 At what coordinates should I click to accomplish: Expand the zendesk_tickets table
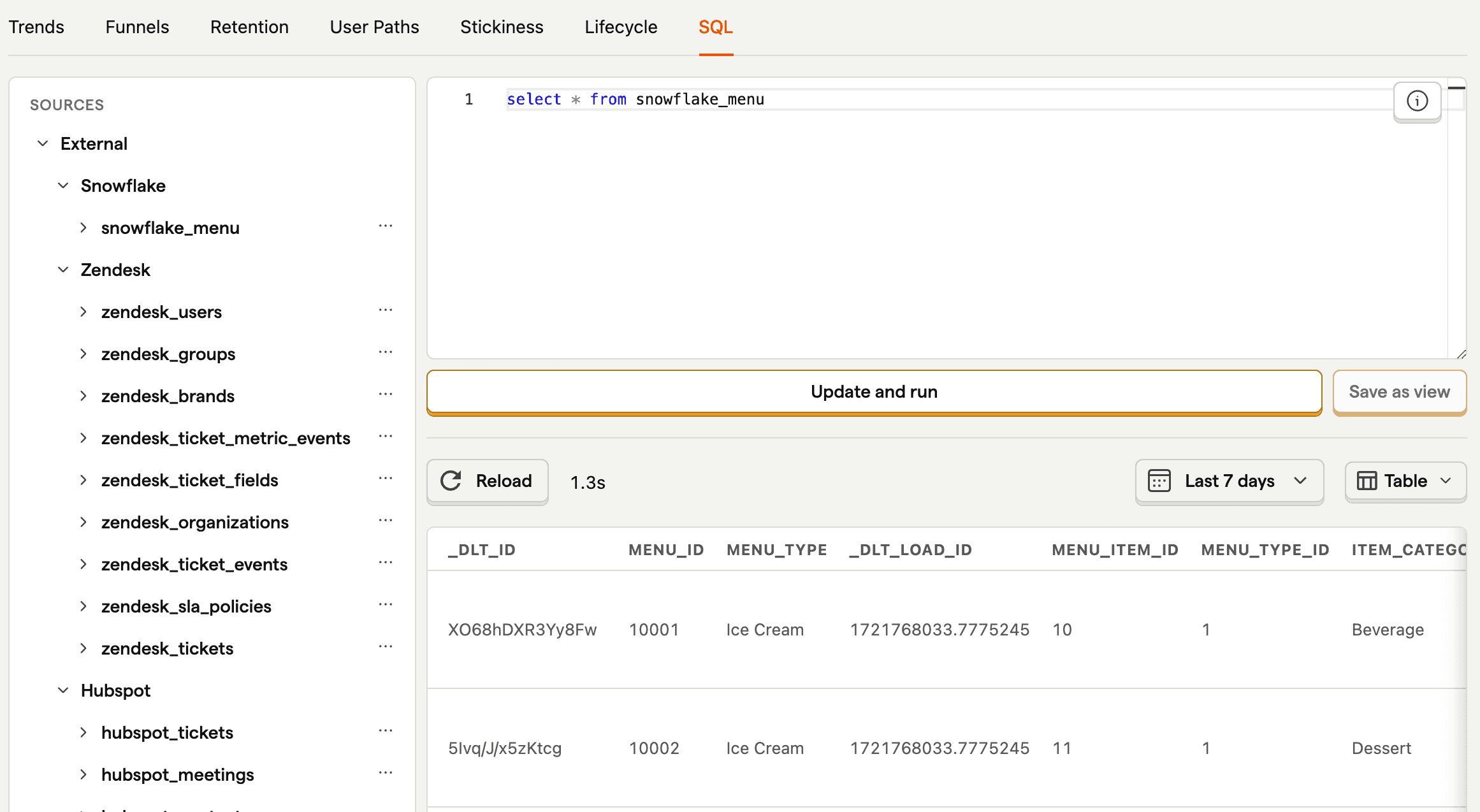pos(83,648)
